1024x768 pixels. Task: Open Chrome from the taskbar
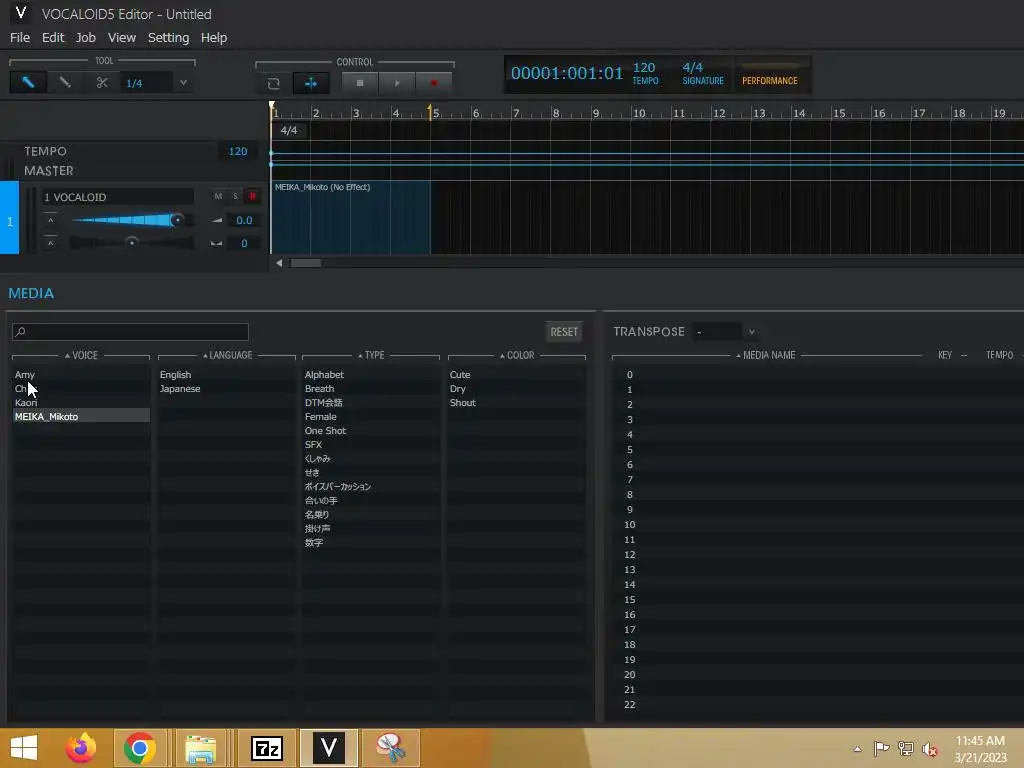[140, 748]
